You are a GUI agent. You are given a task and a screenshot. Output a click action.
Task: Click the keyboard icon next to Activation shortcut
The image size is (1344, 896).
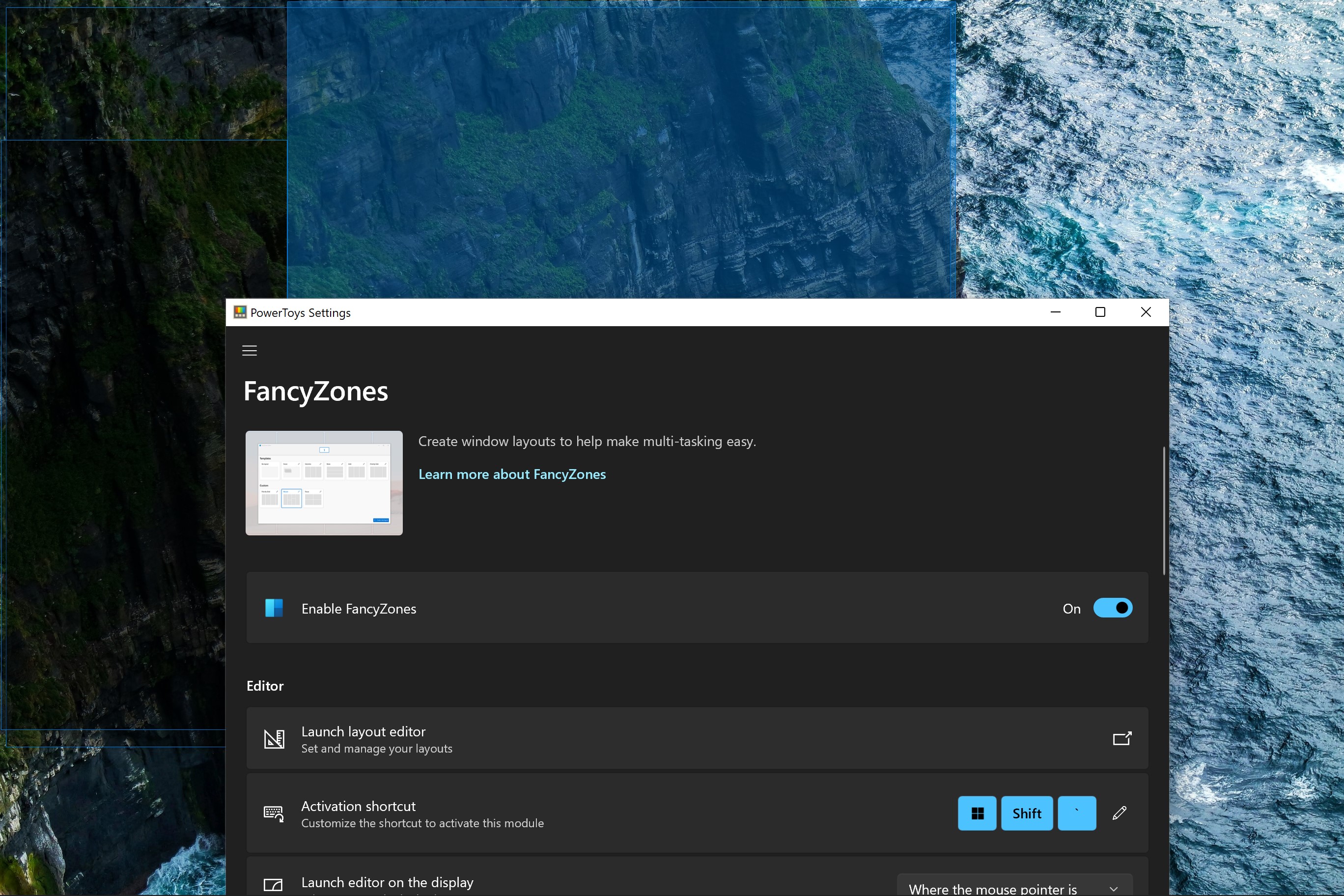273,813
